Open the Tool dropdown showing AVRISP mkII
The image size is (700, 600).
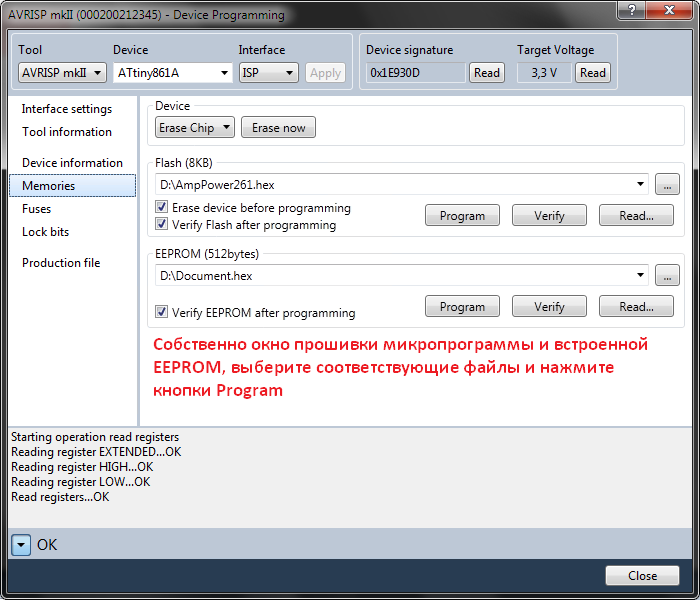coord(62,73)
